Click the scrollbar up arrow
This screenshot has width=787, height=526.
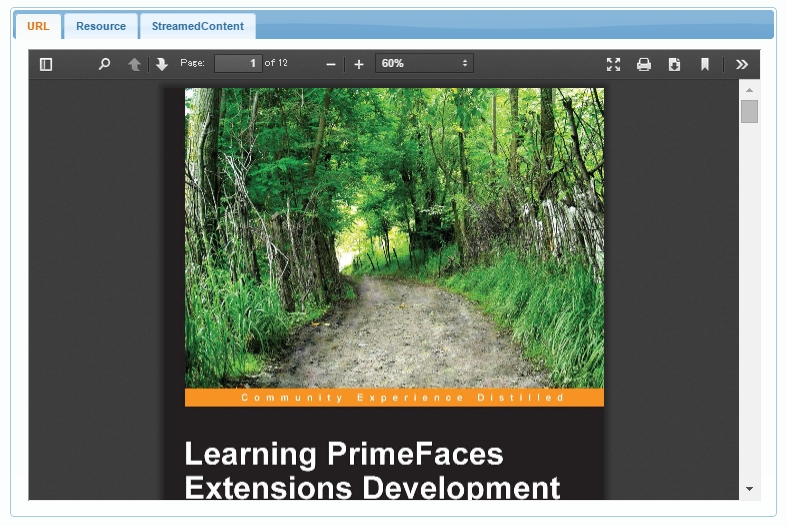[749, 90]
